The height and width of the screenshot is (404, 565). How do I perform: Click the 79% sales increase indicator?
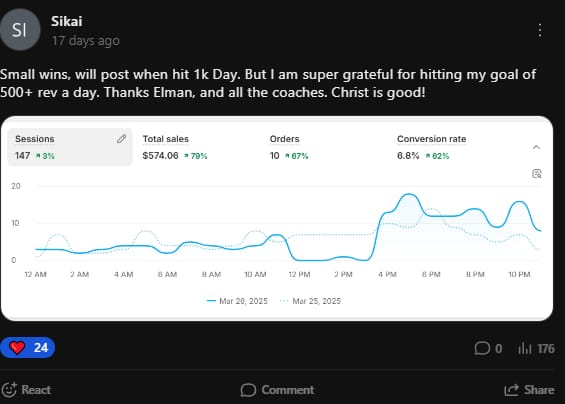[x=196, y=156]
